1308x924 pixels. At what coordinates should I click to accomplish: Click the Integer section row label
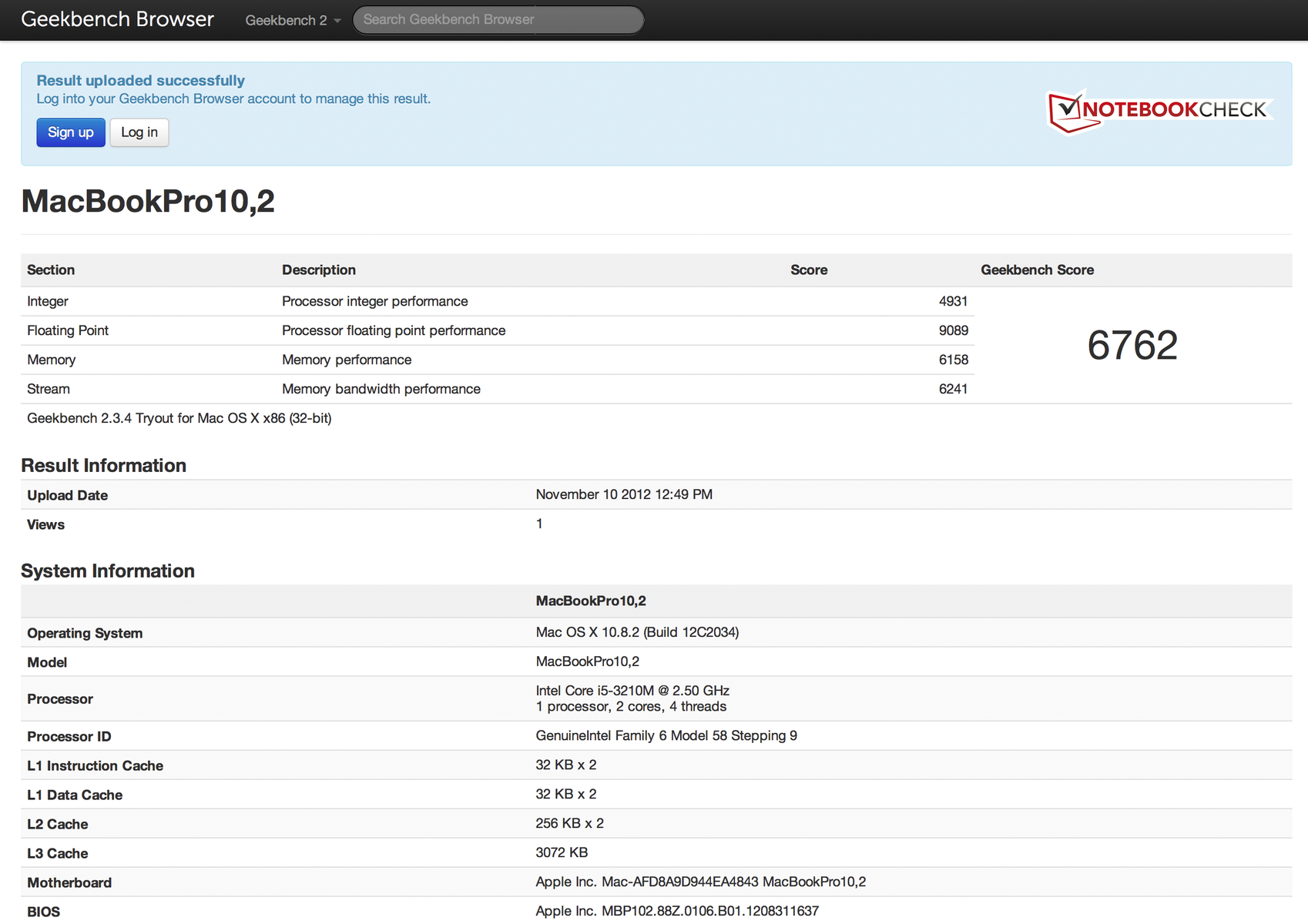(x=48, y=302)
